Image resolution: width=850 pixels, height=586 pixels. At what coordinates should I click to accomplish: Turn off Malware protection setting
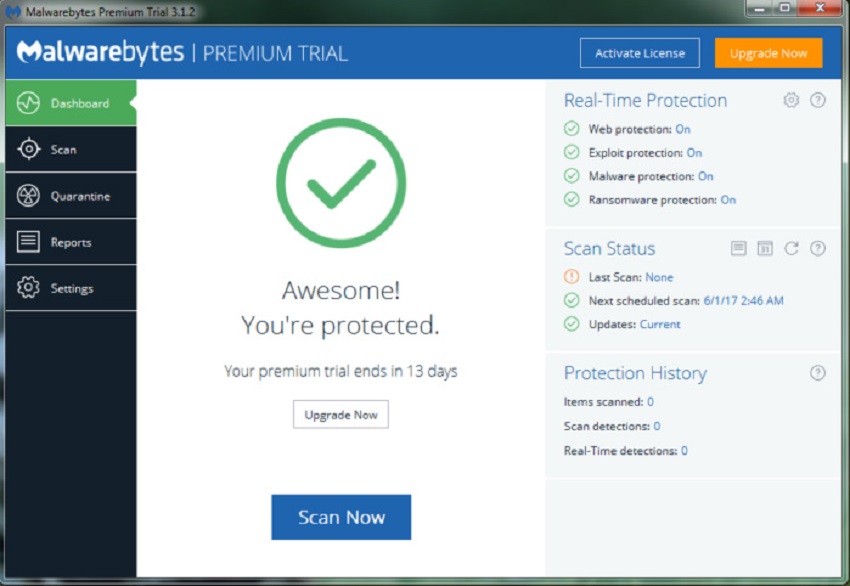click(705, 176)
